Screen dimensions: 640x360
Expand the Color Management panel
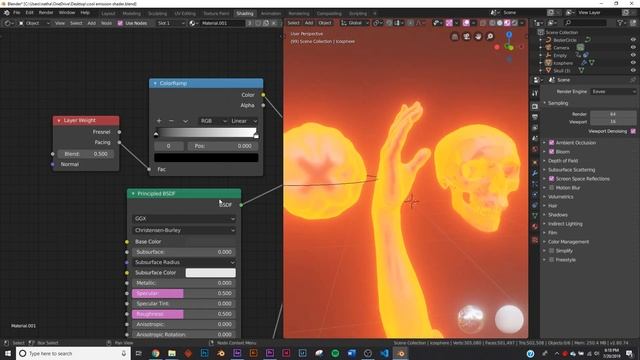[568, 242]
